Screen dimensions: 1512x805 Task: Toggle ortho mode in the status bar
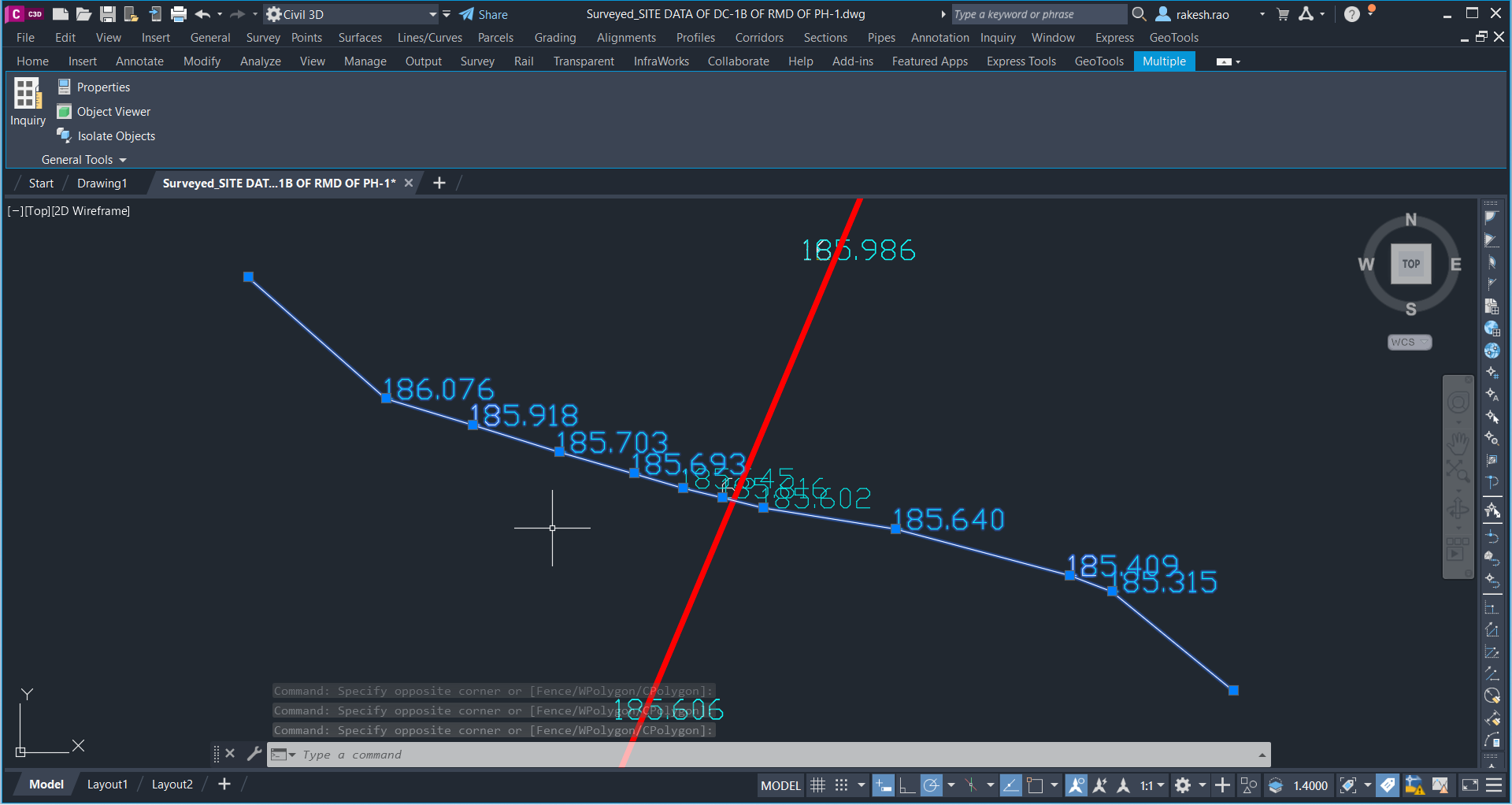907,785
